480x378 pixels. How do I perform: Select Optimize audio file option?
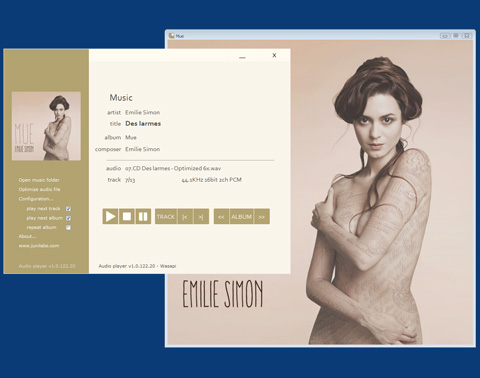[x=39, y=189]
